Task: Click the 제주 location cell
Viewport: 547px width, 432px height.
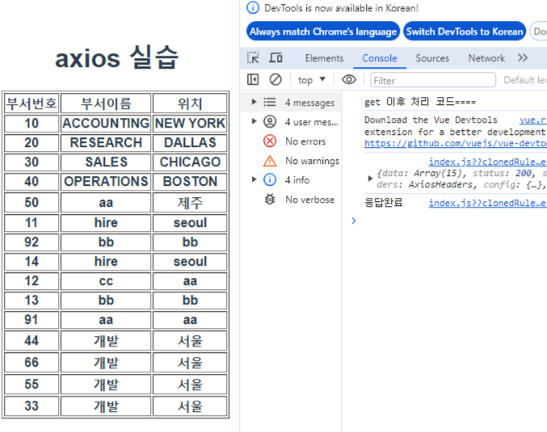Action: coord(190,202)
